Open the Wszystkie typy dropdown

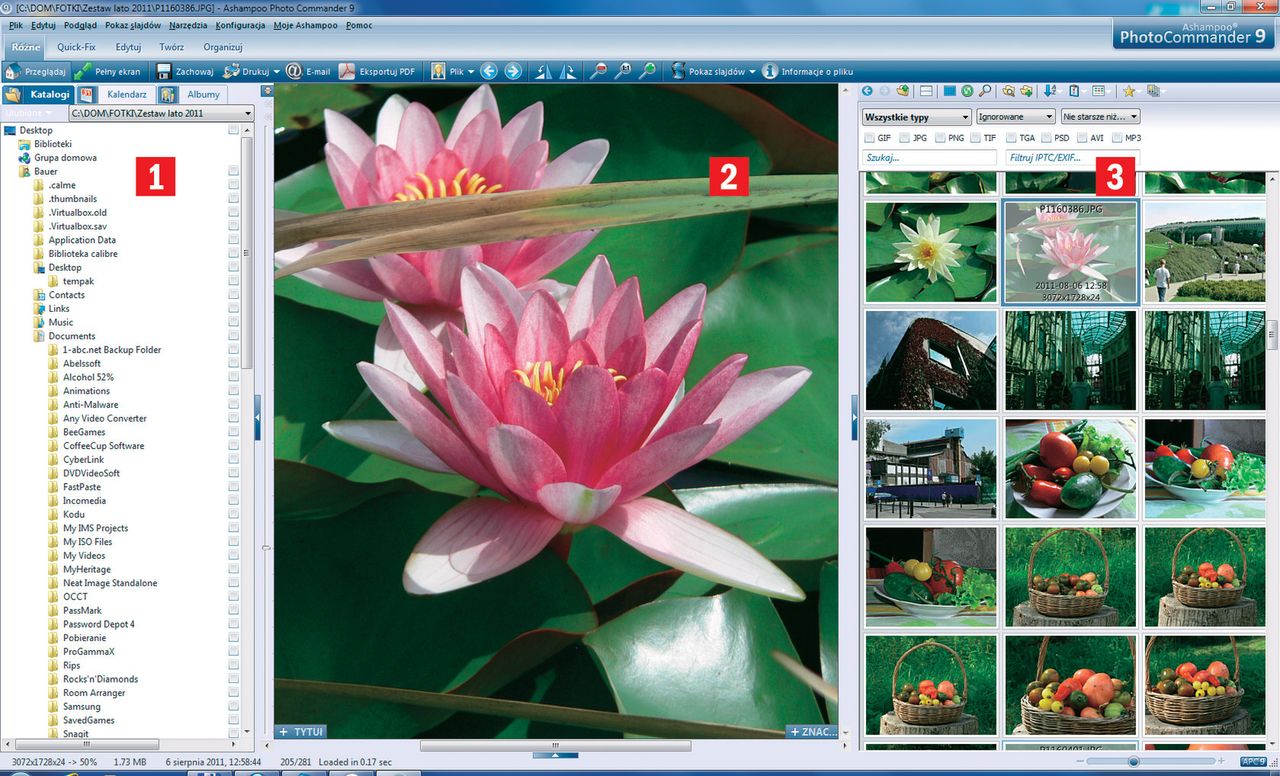(916, 117)
